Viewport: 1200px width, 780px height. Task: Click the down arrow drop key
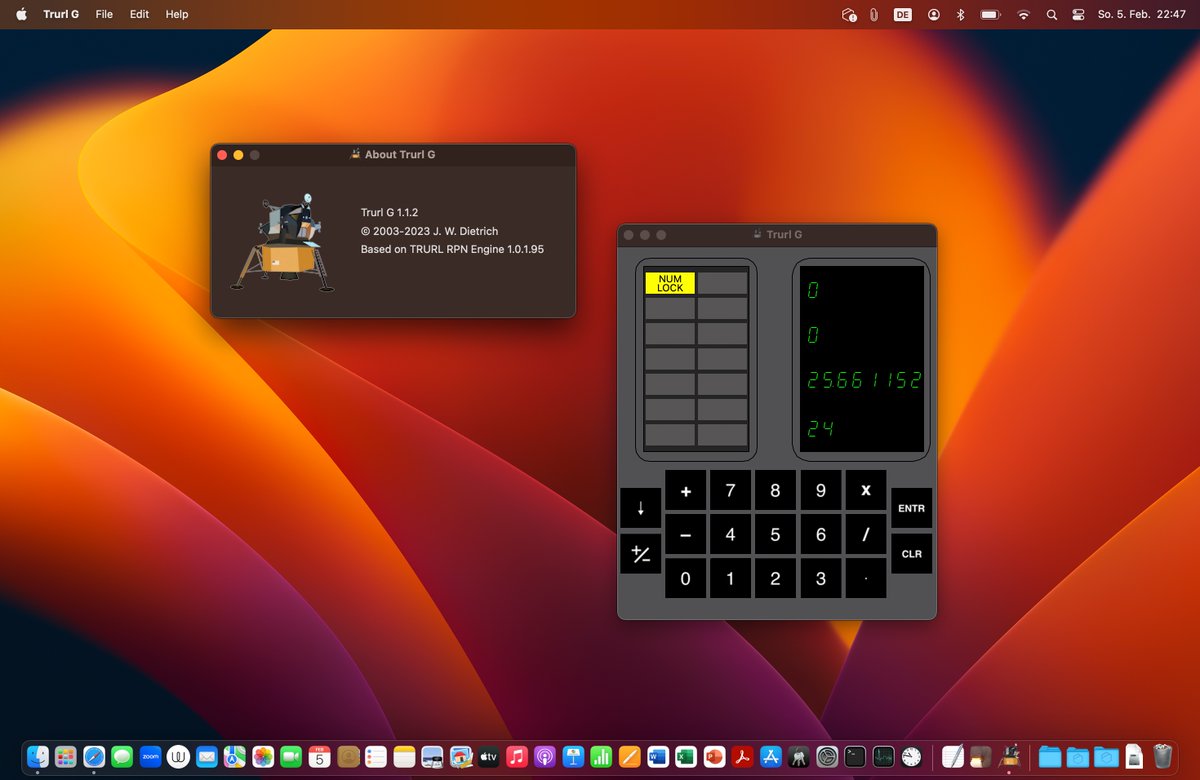[x=640, y=508]
